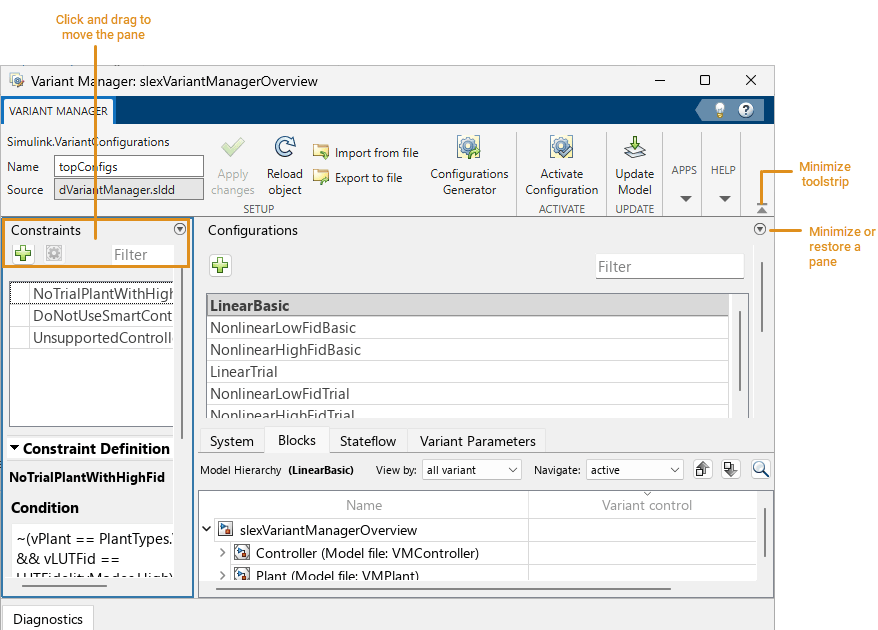Add a new constraint with plus icon
Screen dimensions: 878x630
tap(23, 253)
